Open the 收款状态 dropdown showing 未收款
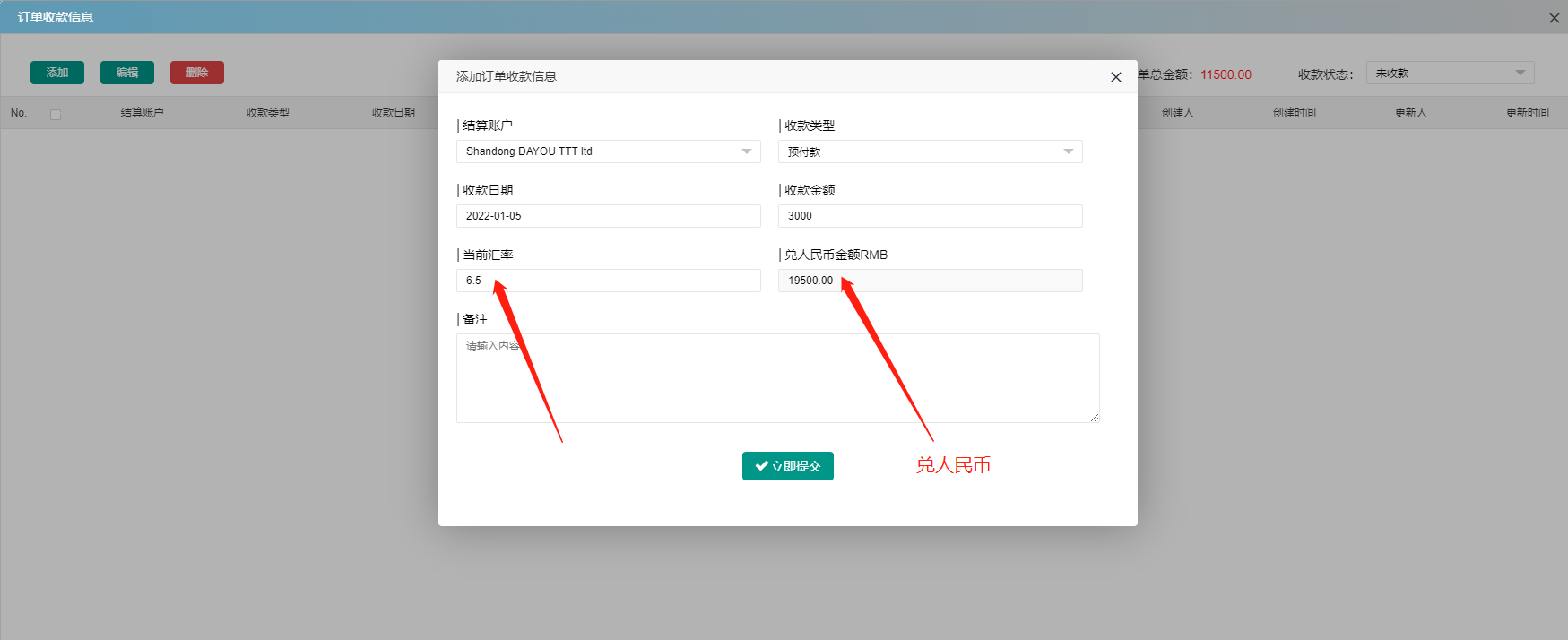Screen dimensions: 1568x640 (1450, 73)
